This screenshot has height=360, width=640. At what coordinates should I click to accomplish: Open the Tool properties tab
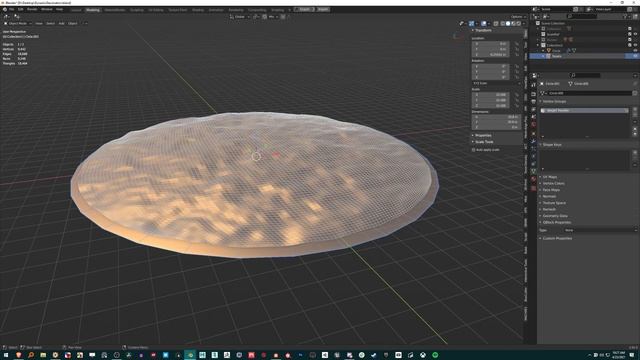pyautogui.click(x=533, y=84)
